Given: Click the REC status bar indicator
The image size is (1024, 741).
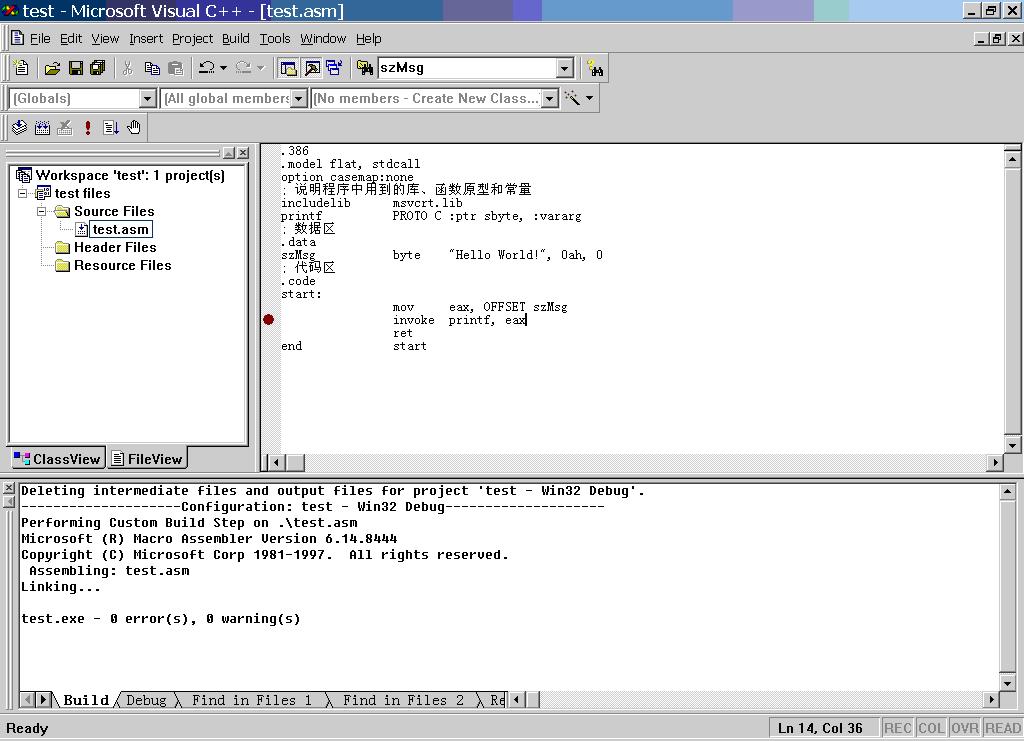Looking at the screenshot, I should pyautogui.click(x=898, y=728).
